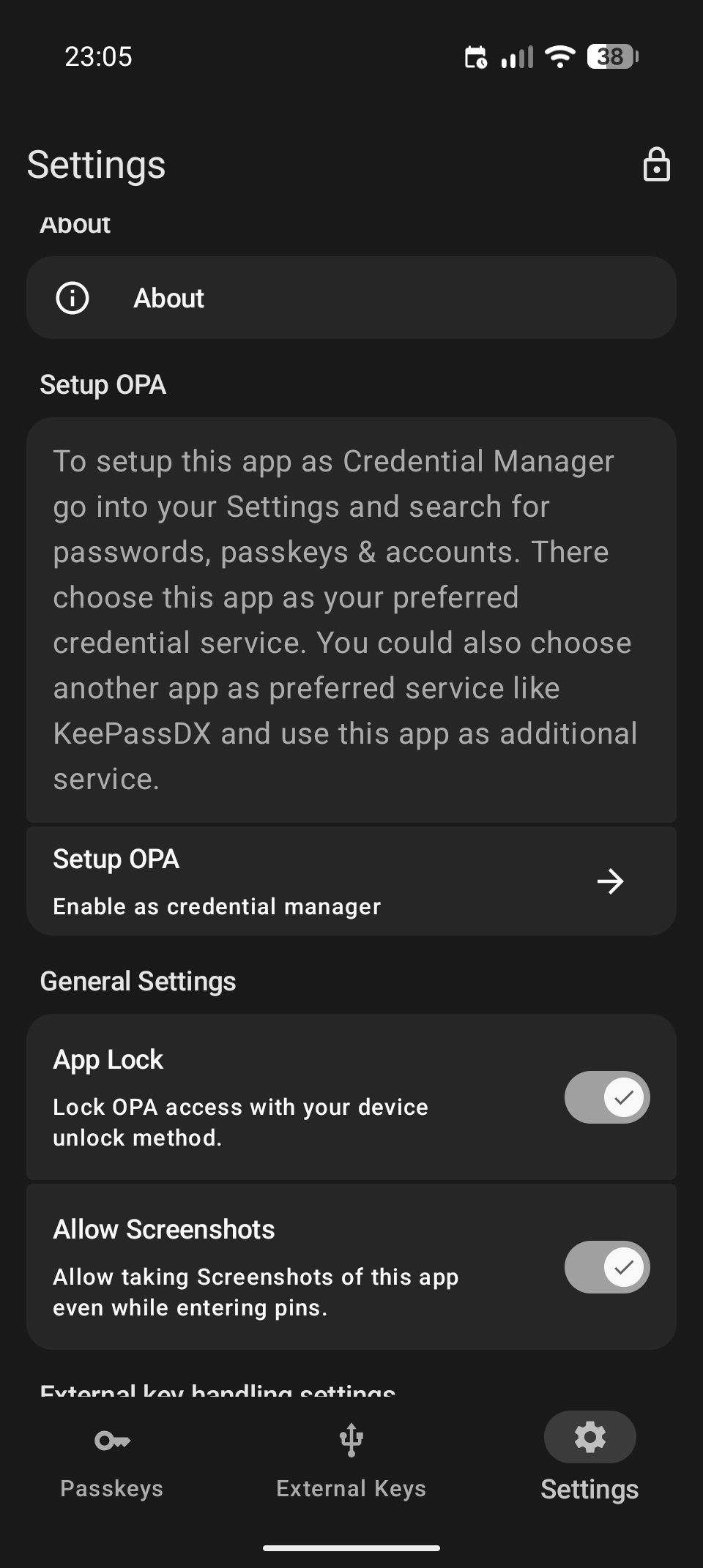Viewport: 703px width, 1568px height.
Task: Tap the External Keys USB icon
Action: pyautogui.click(x=351, y=1439)
